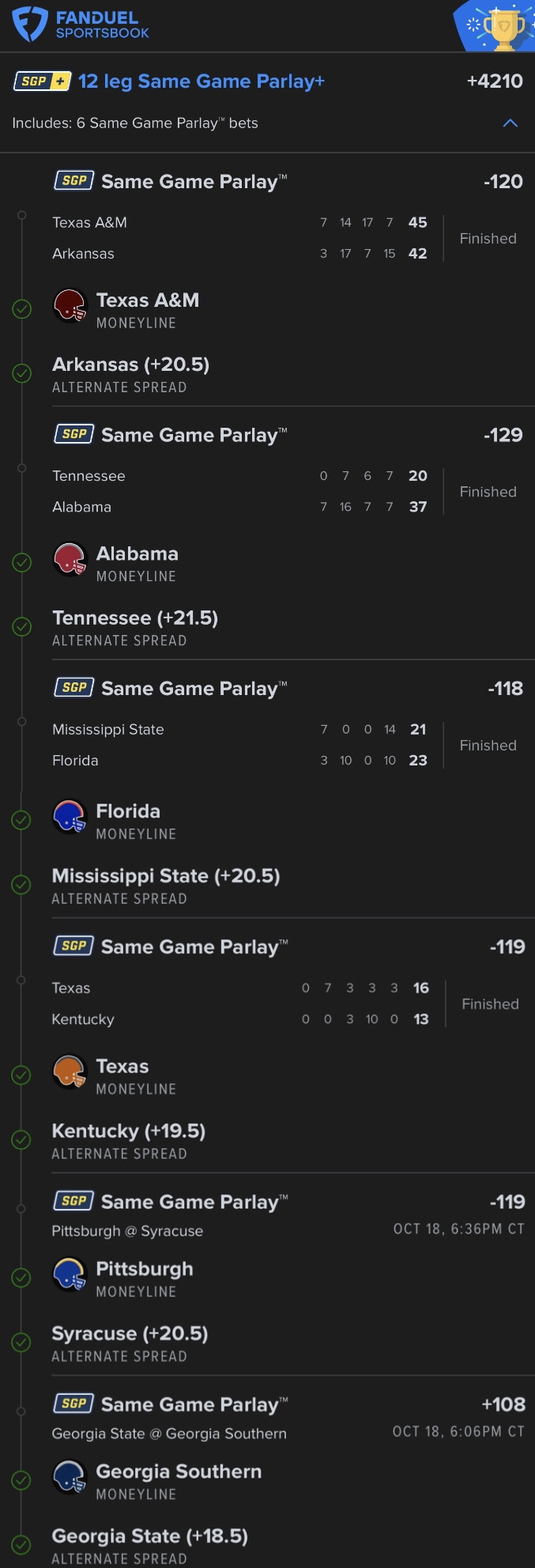The height and width of the screenshot is (1568, 535).
Task: Click the FanDuel Sportsbook shield logo
Action: (31, 24)
